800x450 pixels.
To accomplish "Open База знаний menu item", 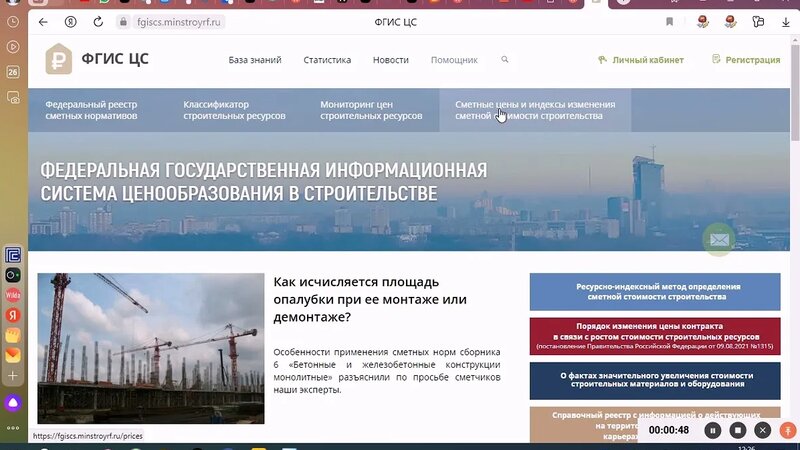I will coord(255,60).
